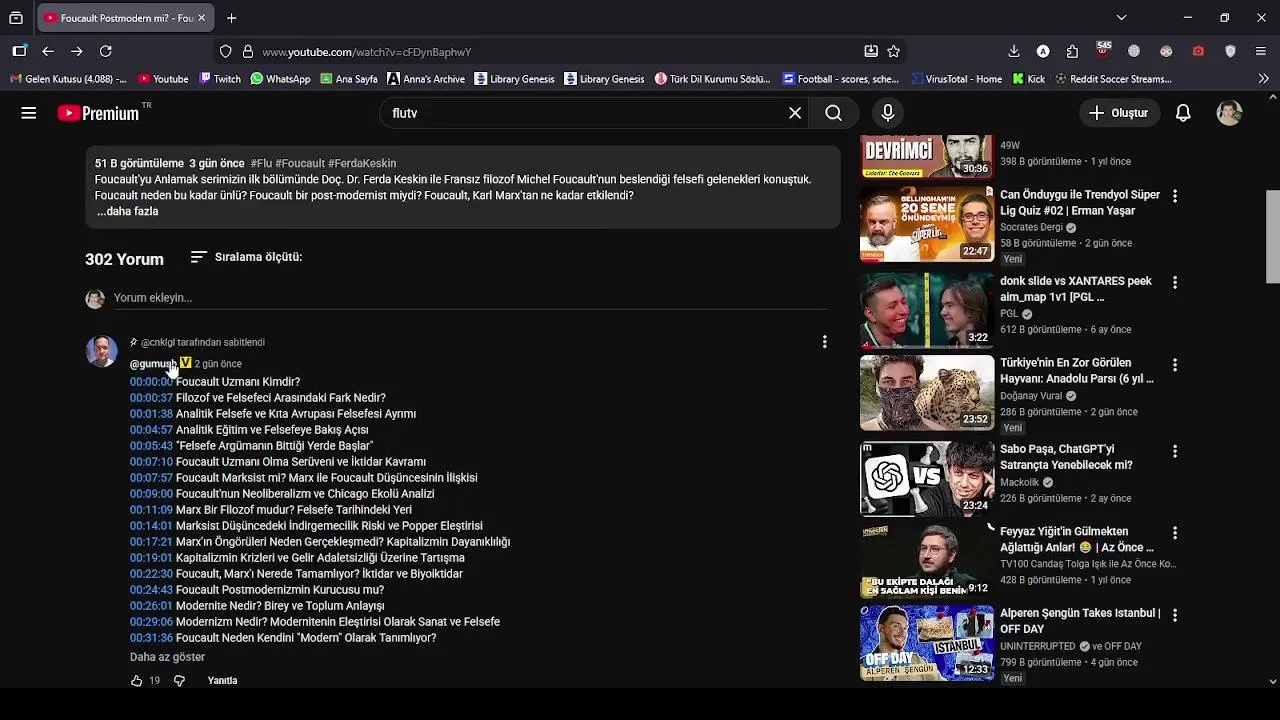Open notifications bell

(1183, 113)
